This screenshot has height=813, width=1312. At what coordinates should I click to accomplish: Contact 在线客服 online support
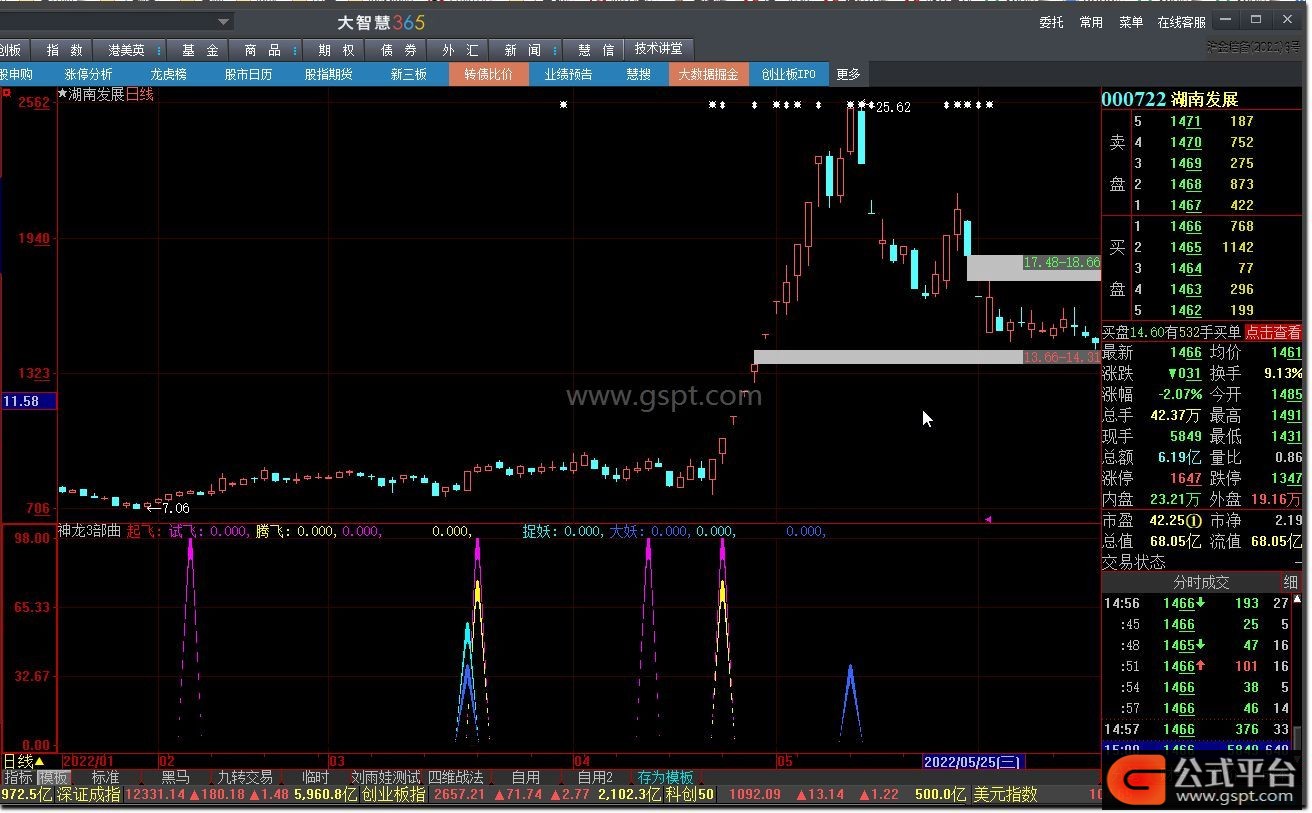point(1182,22)
